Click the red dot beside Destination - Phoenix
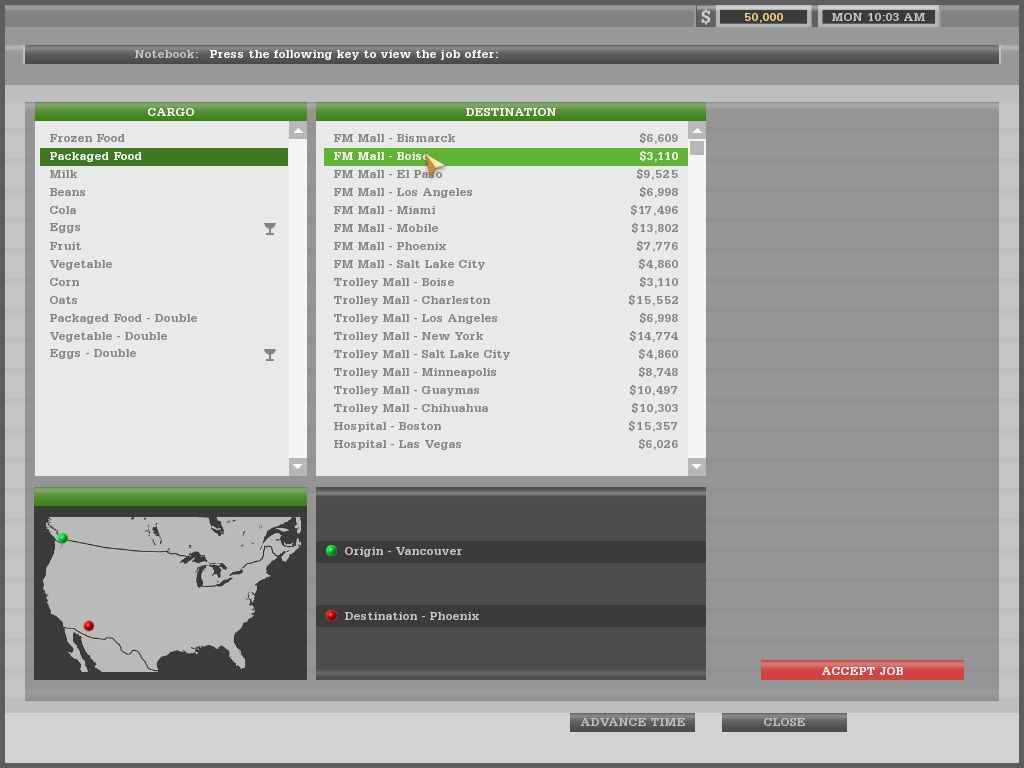Screen dimensions: 1024x768 (331, 616)
